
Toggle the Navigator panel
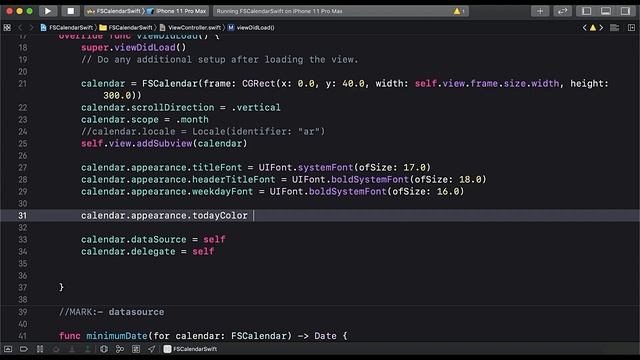(x=587, y=11)
